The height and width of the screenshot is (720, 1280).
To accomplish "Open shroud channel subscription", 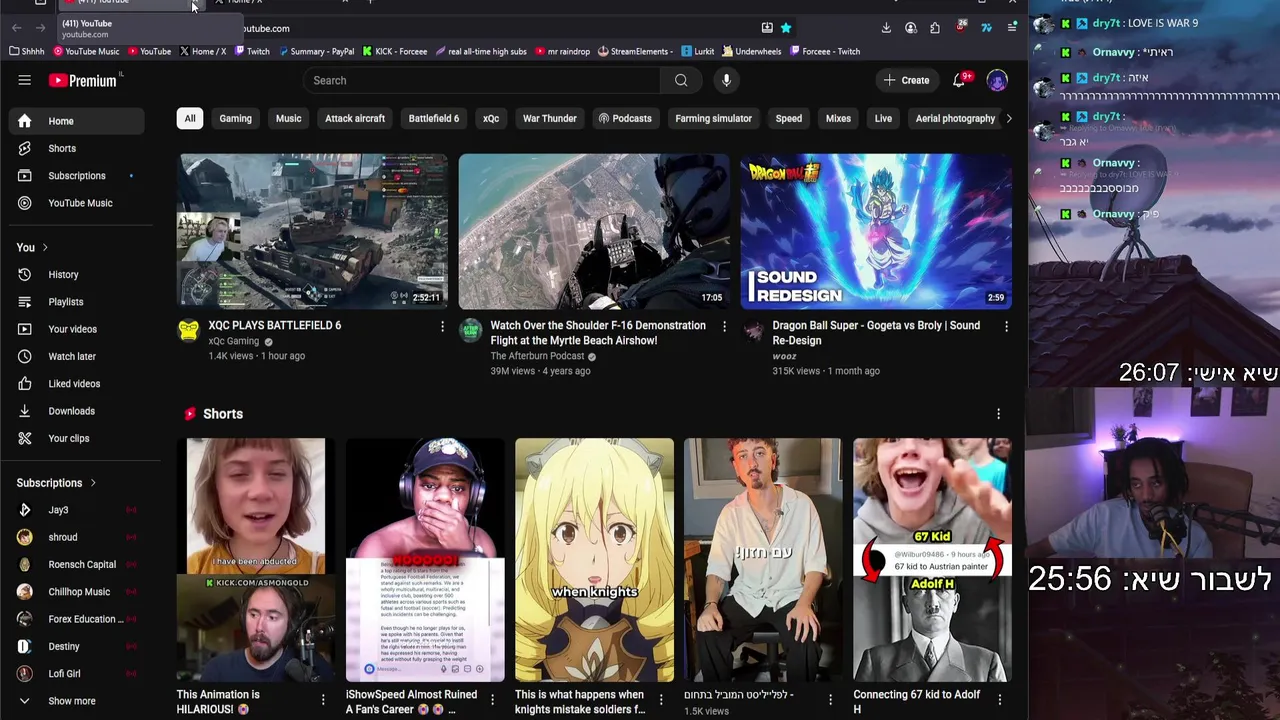I will [x=77, y=537].
